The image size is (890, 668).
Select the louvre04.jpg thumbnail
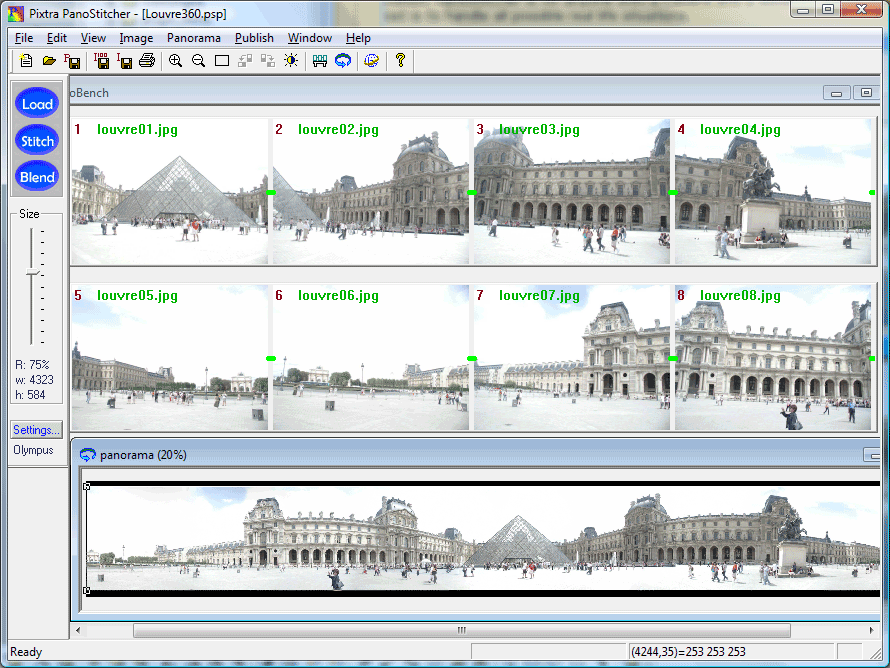click(x=773, y=191)
